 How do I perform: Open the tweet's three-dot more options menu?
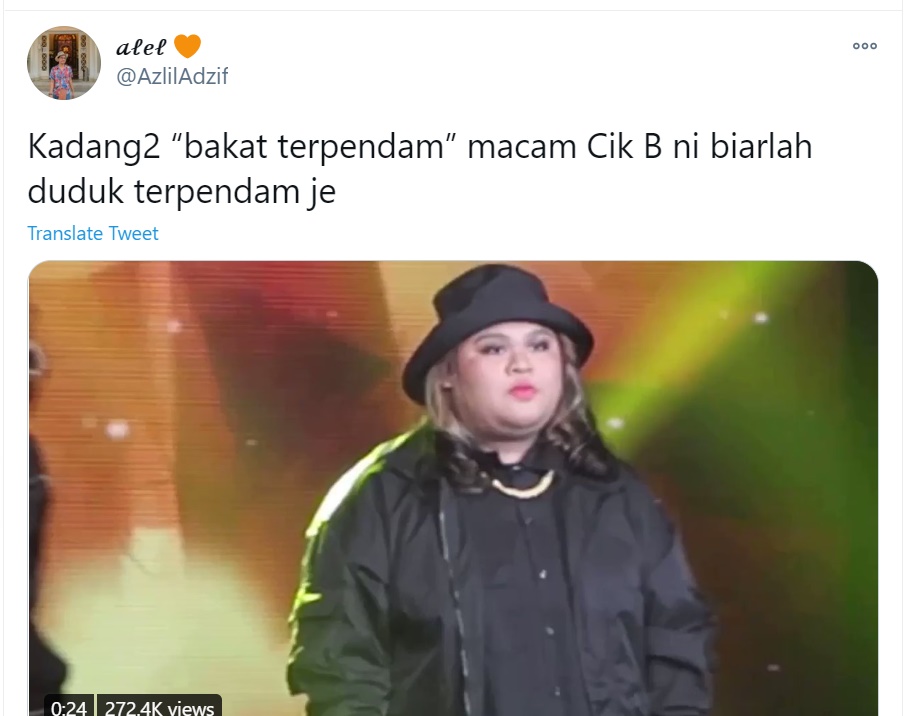pyautogui.click(x=865, y=46)
